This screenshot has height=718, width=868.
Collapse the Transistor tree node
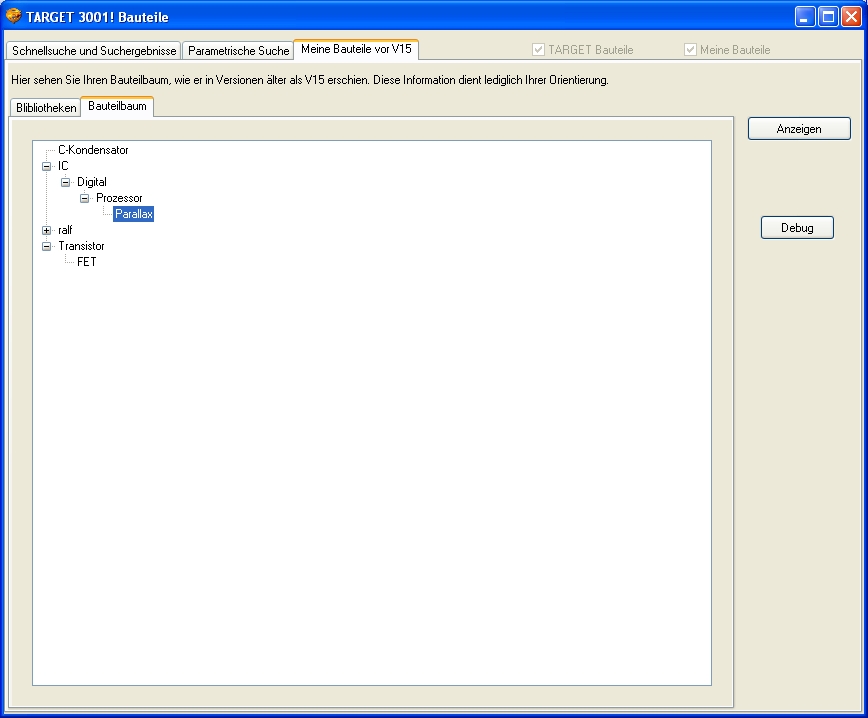(x=46, y=246)
